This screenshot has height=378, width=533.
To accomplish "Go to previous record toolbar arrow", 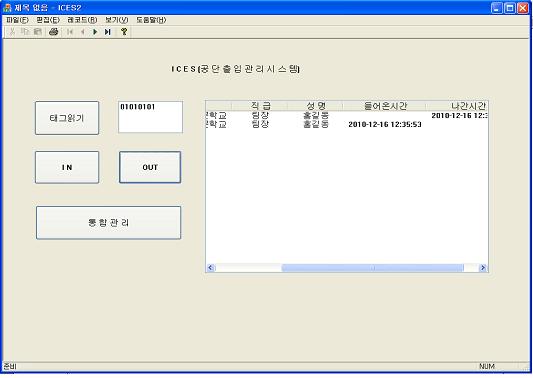I will pos(83,32).
